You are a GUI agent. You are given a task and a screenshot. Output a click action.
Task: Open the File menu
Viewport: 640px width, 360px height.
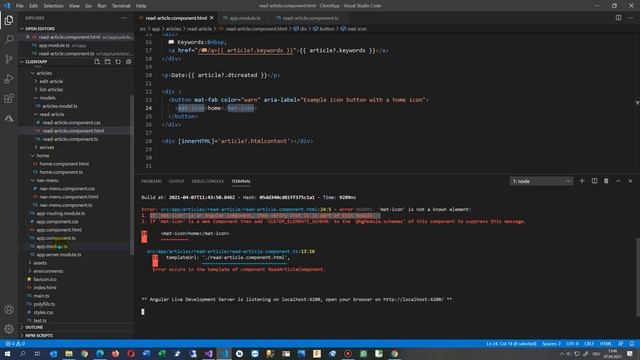click(20, 6)
